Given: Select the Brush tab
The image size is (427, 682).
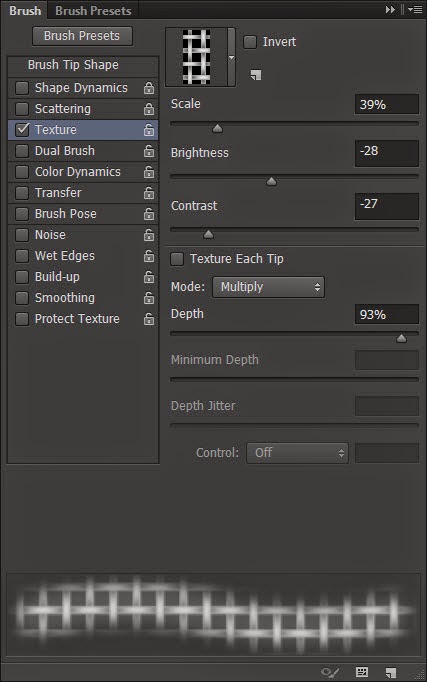Looking at the screenshot, I should (x=25, y=10).
